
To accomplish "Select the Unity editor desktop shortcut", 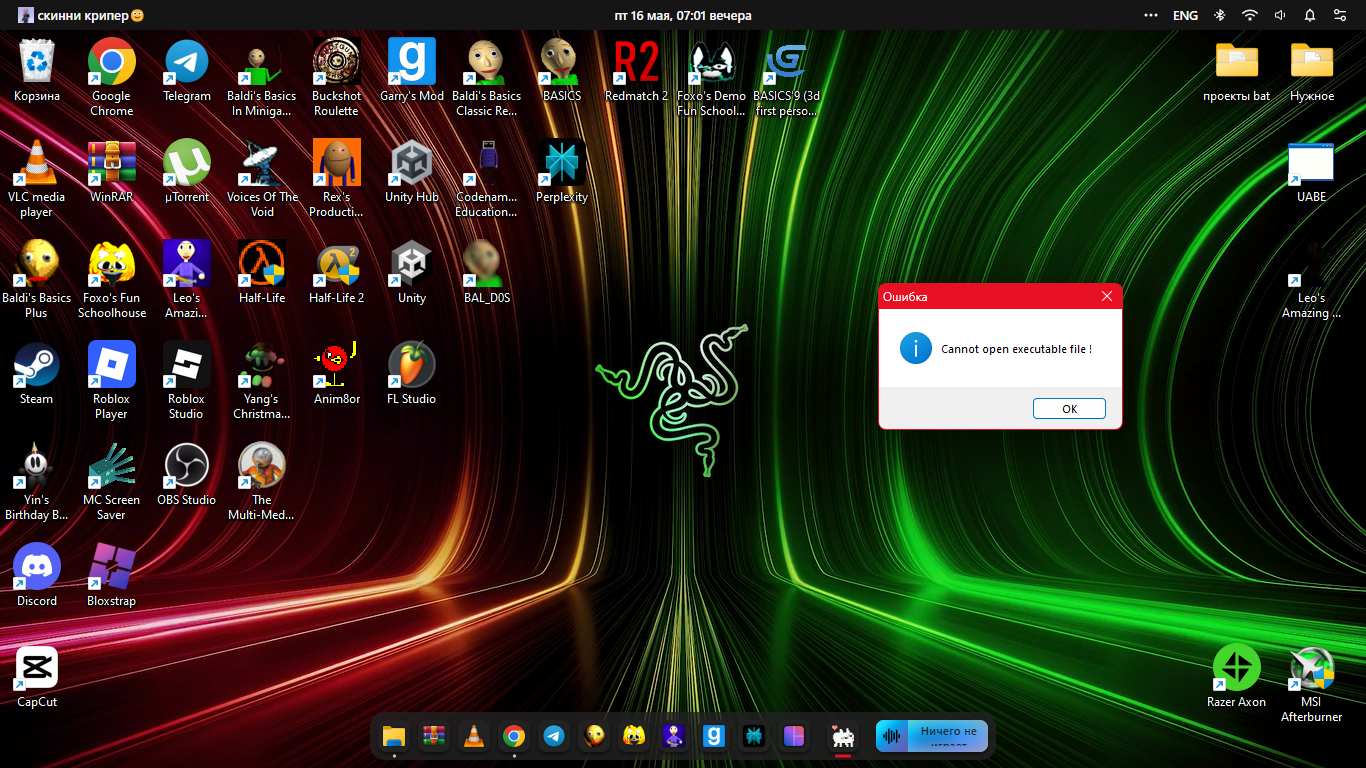I will pyautogui.click(x=412, y=272).
